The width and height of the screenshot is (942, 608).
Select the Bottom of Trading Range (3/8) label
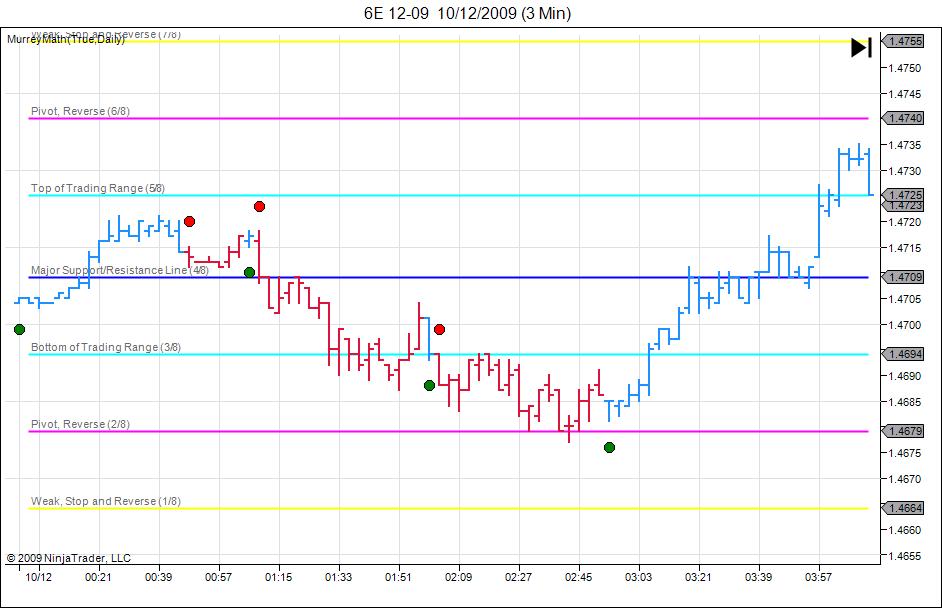106,347
